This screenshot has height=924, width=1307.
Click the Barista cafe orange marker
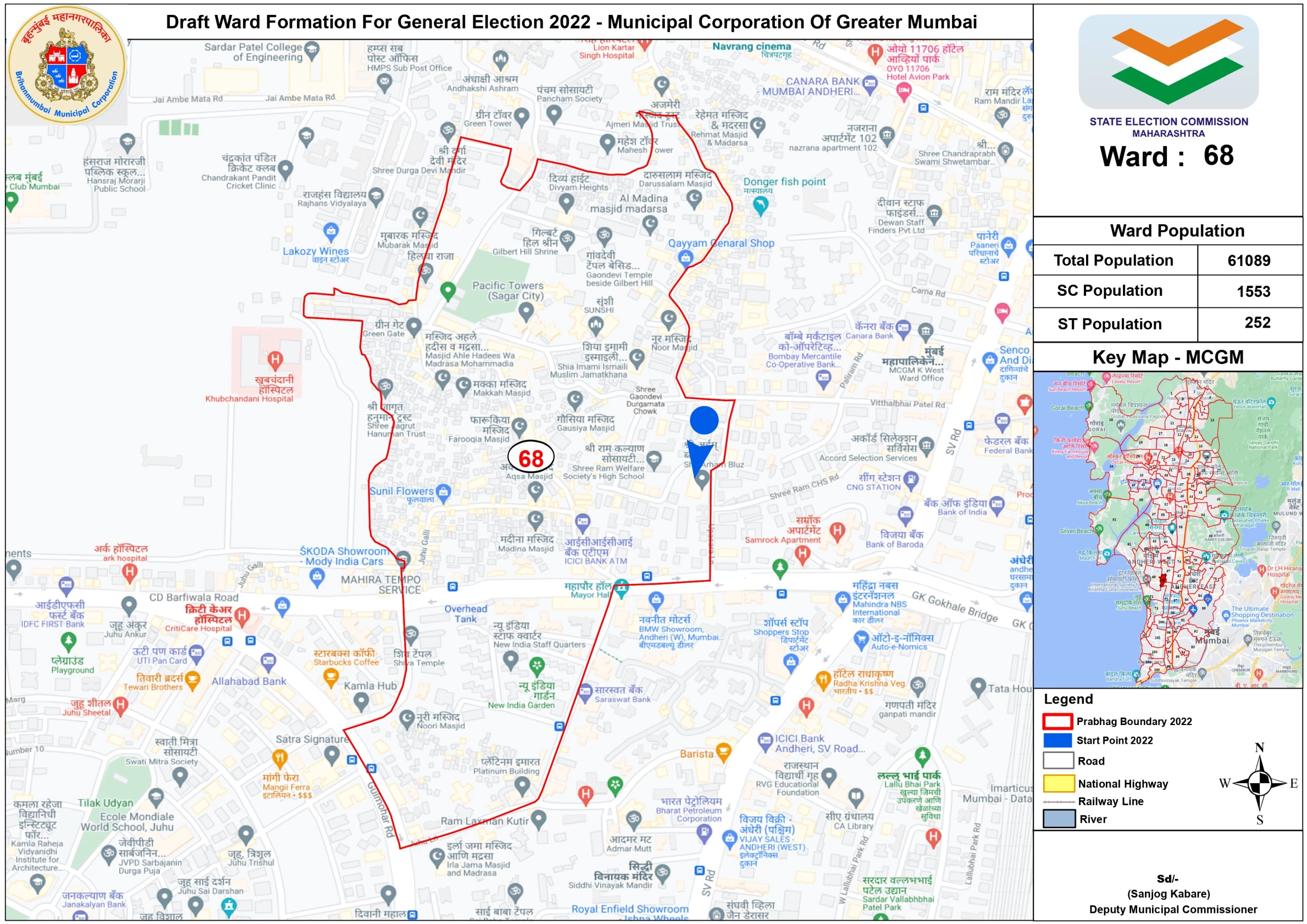(723, 749)
